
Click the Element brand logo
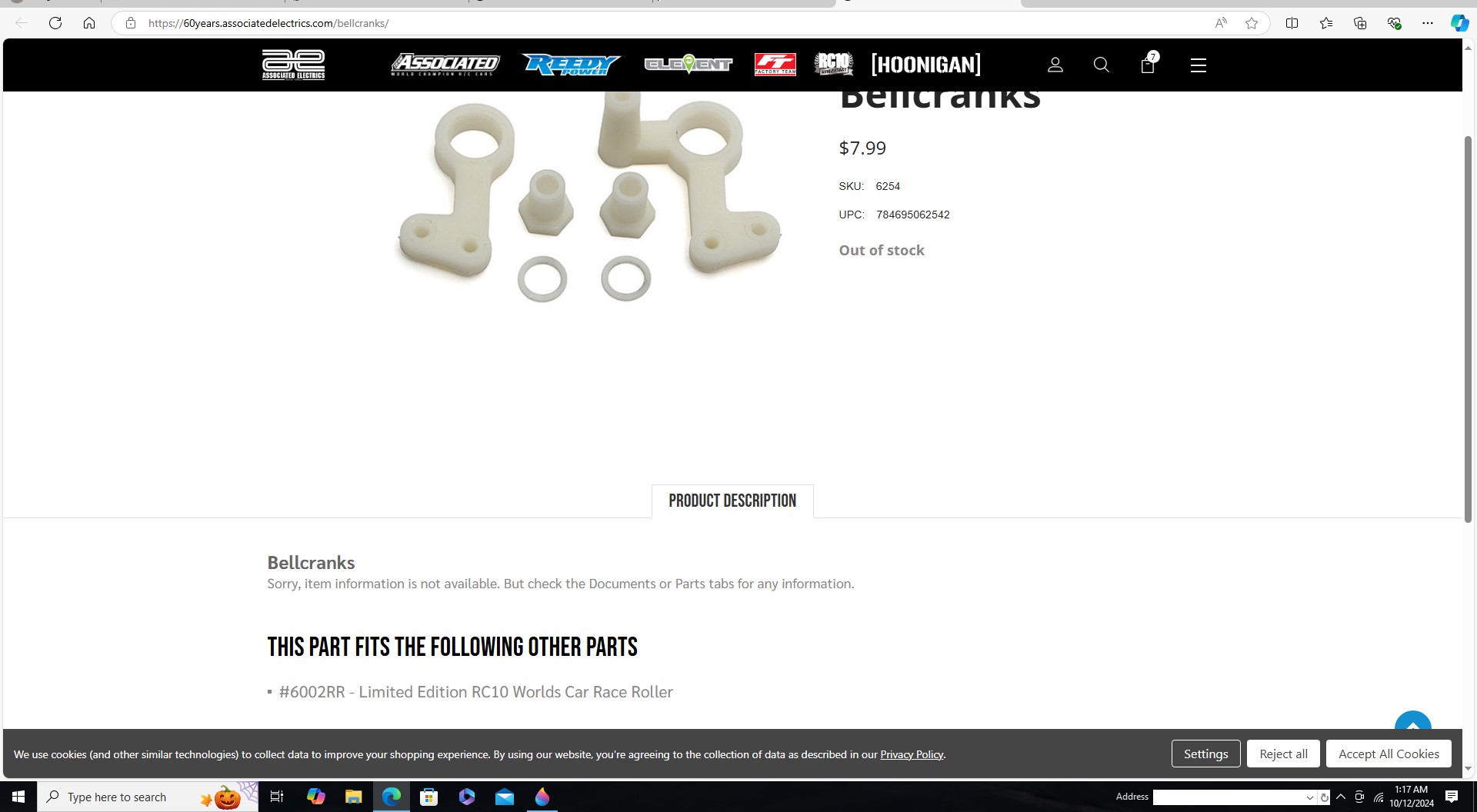(688, 65)
